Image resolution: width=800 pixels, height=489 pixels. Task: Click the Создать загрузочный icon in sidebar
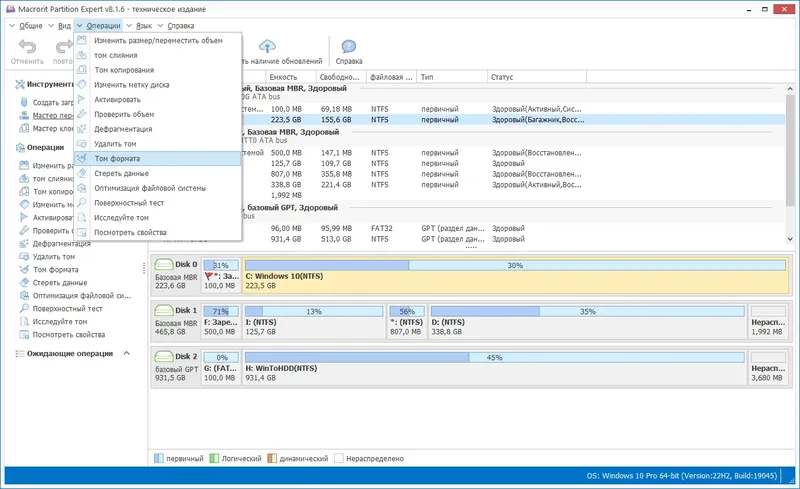[x=24, y=102]
